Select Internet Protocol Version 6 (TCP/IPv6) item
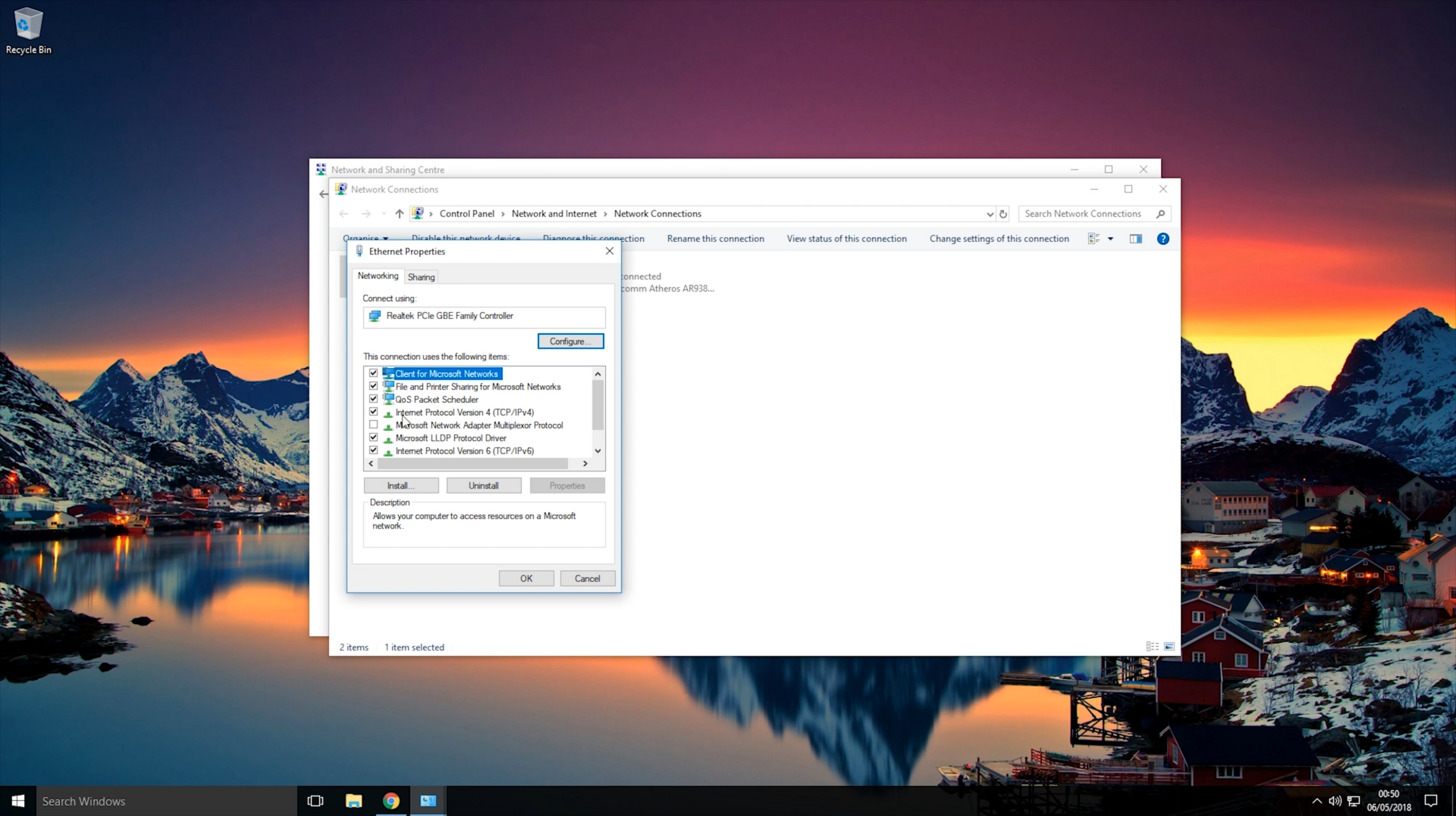The width and height of the screenshot is (1456, 816). tap(464, 451)
